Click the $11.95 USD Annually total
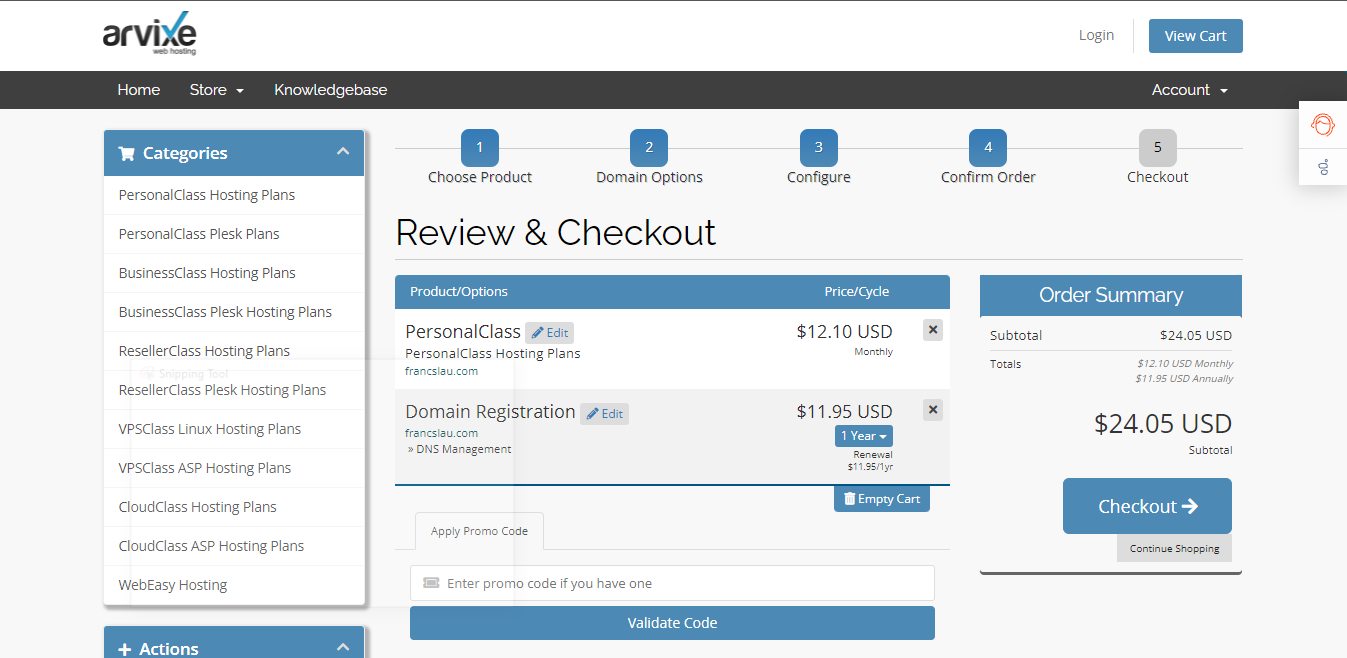 coord(1184,379)
